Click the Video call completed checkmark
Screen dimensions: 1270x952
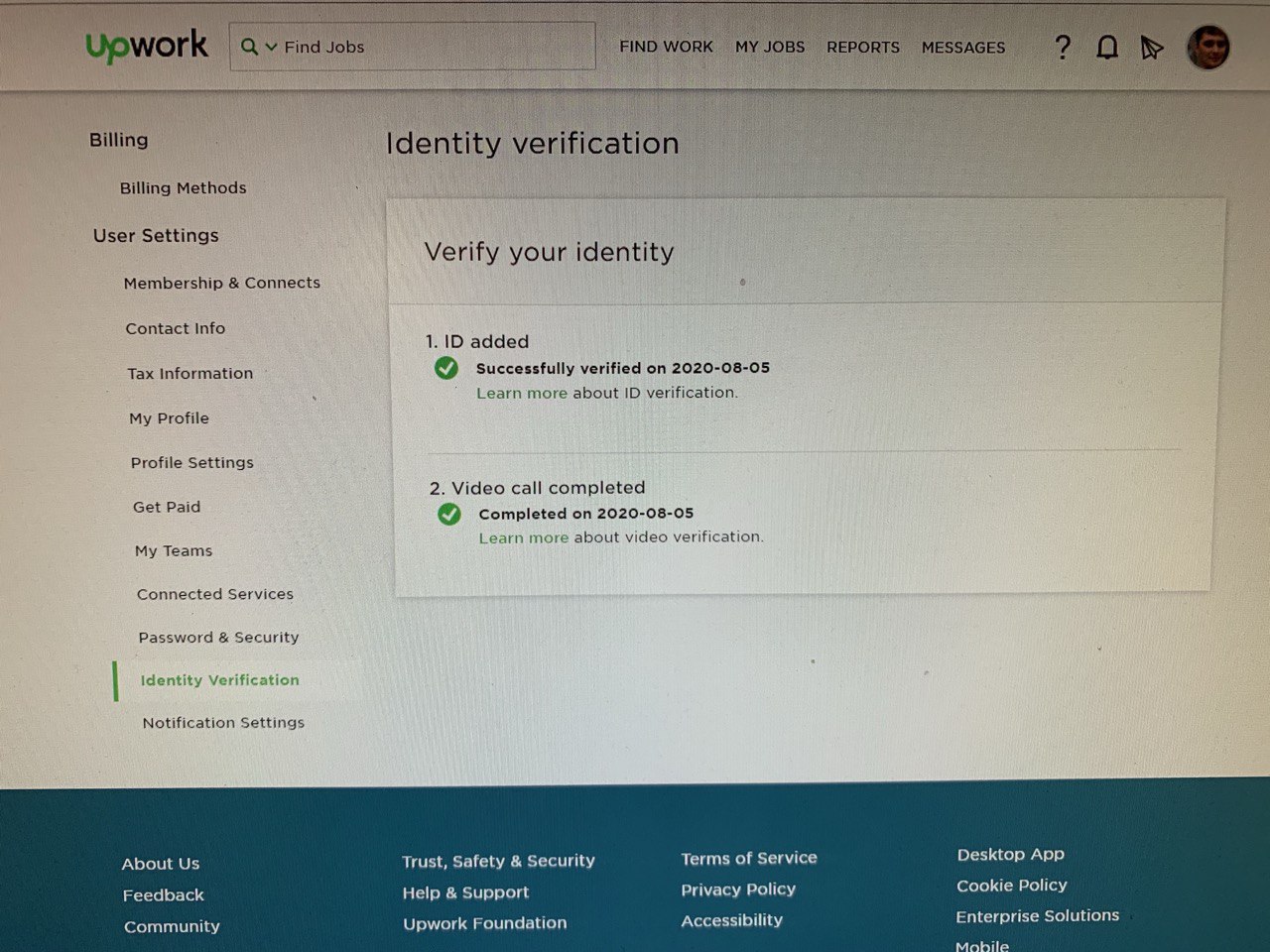pos(449,514)
